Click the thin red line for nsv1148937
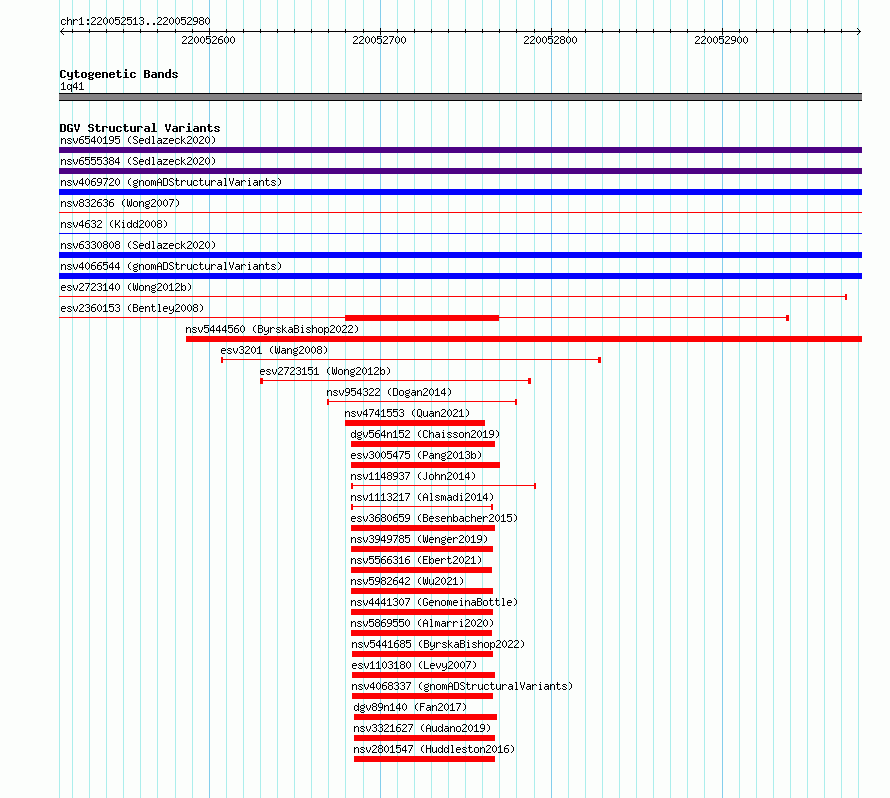This screenshot has height=798, width=890. tap(443, 486)
